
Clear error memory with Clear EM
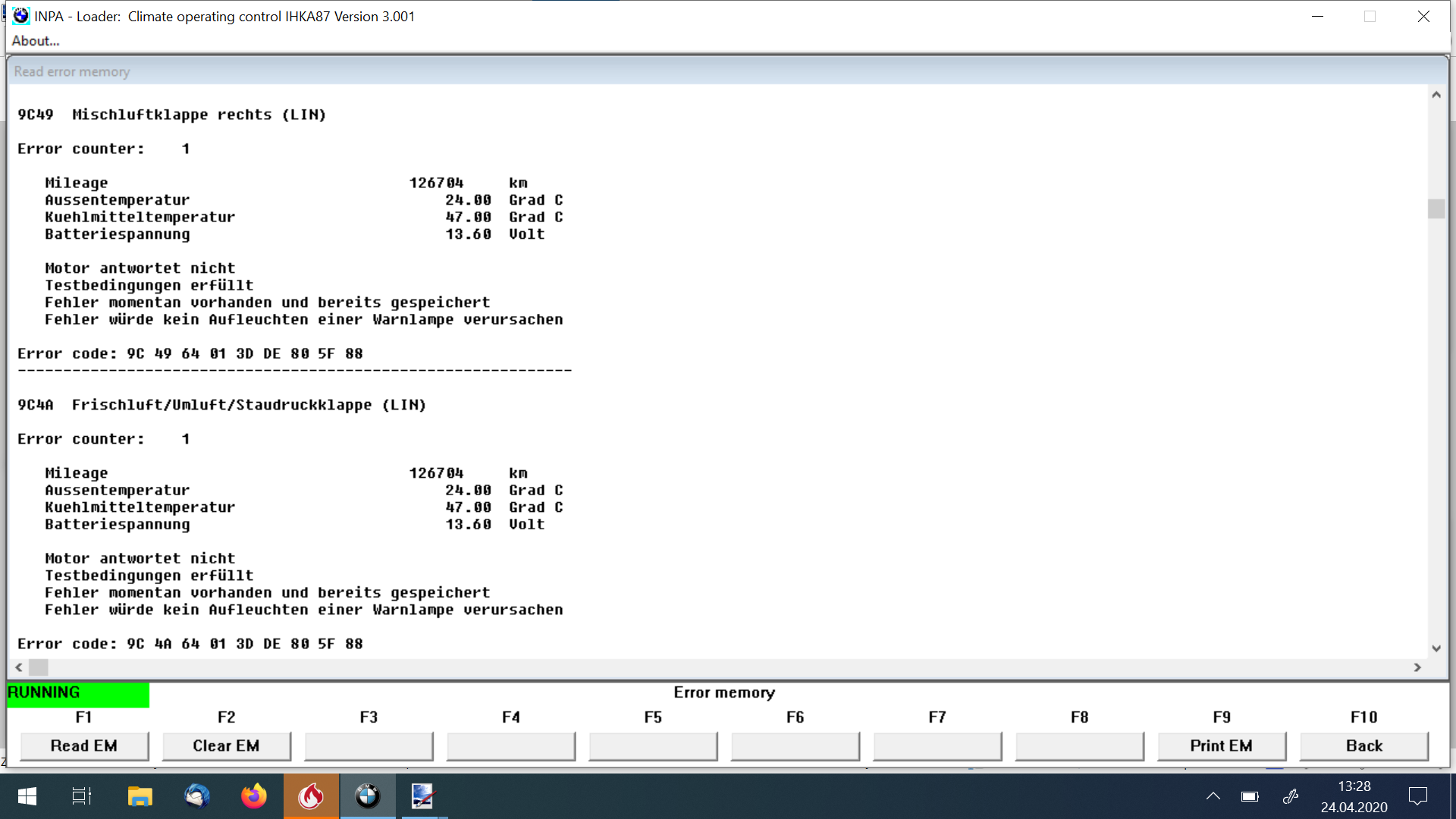[226, 746]
